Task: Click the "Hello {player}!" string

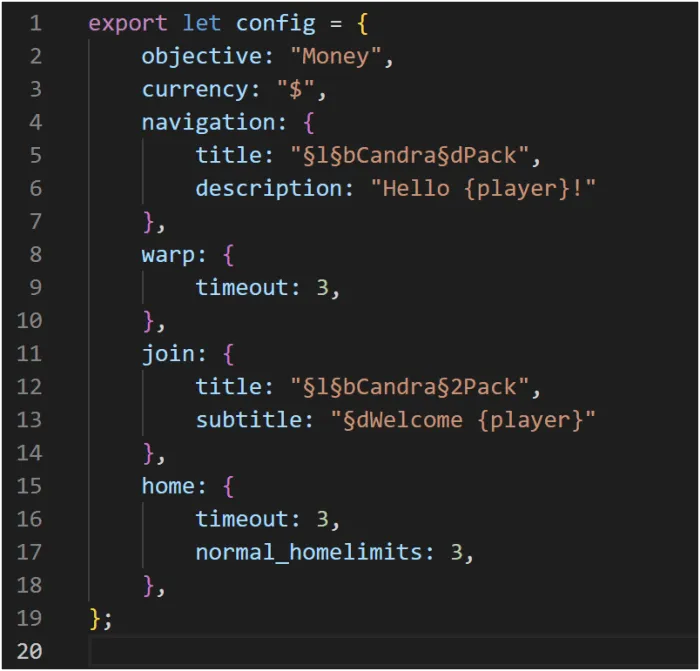Action: [483, 189]
